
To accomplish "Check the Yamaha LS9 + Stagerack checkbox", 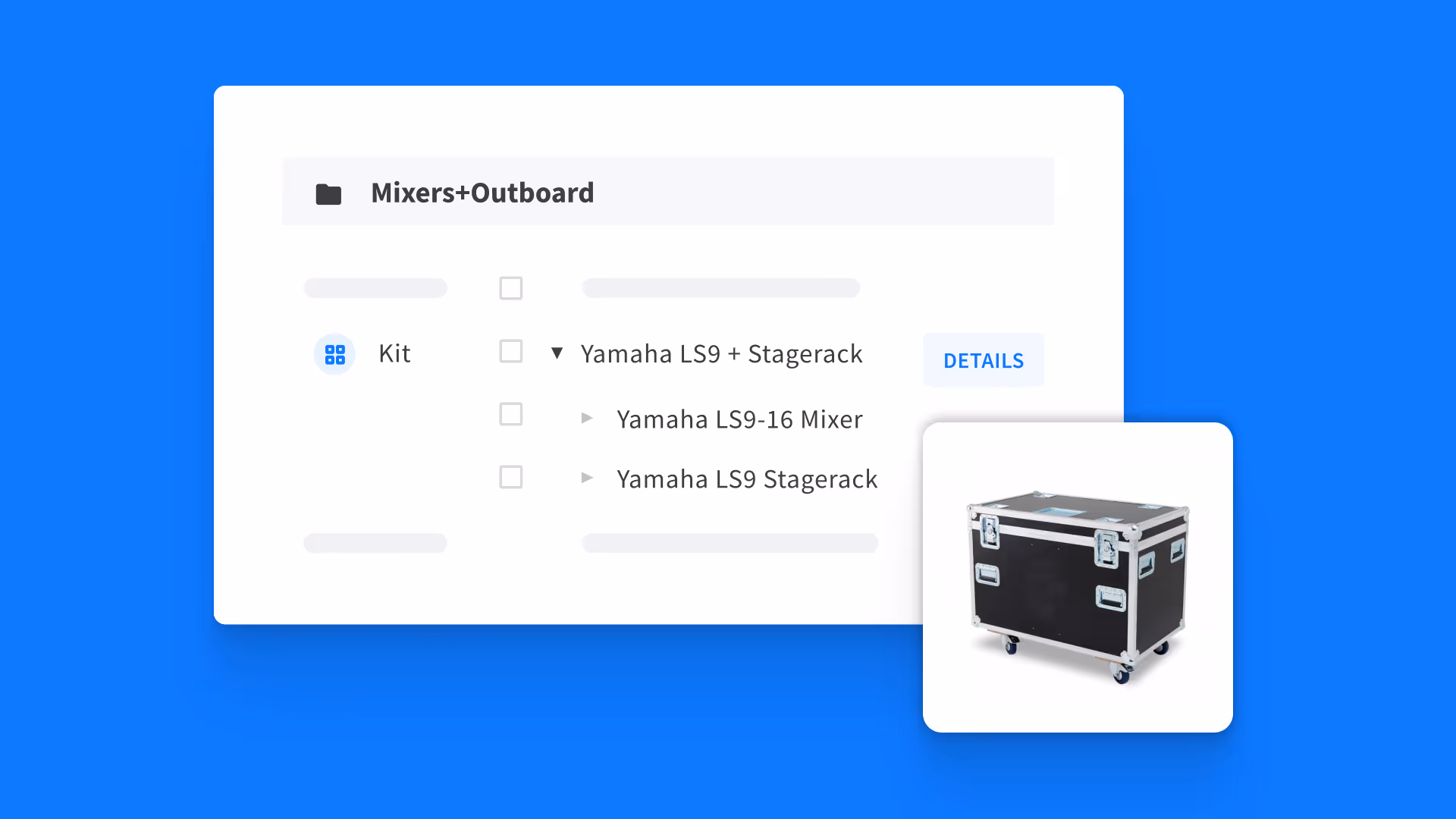I will tap(511, 351).
